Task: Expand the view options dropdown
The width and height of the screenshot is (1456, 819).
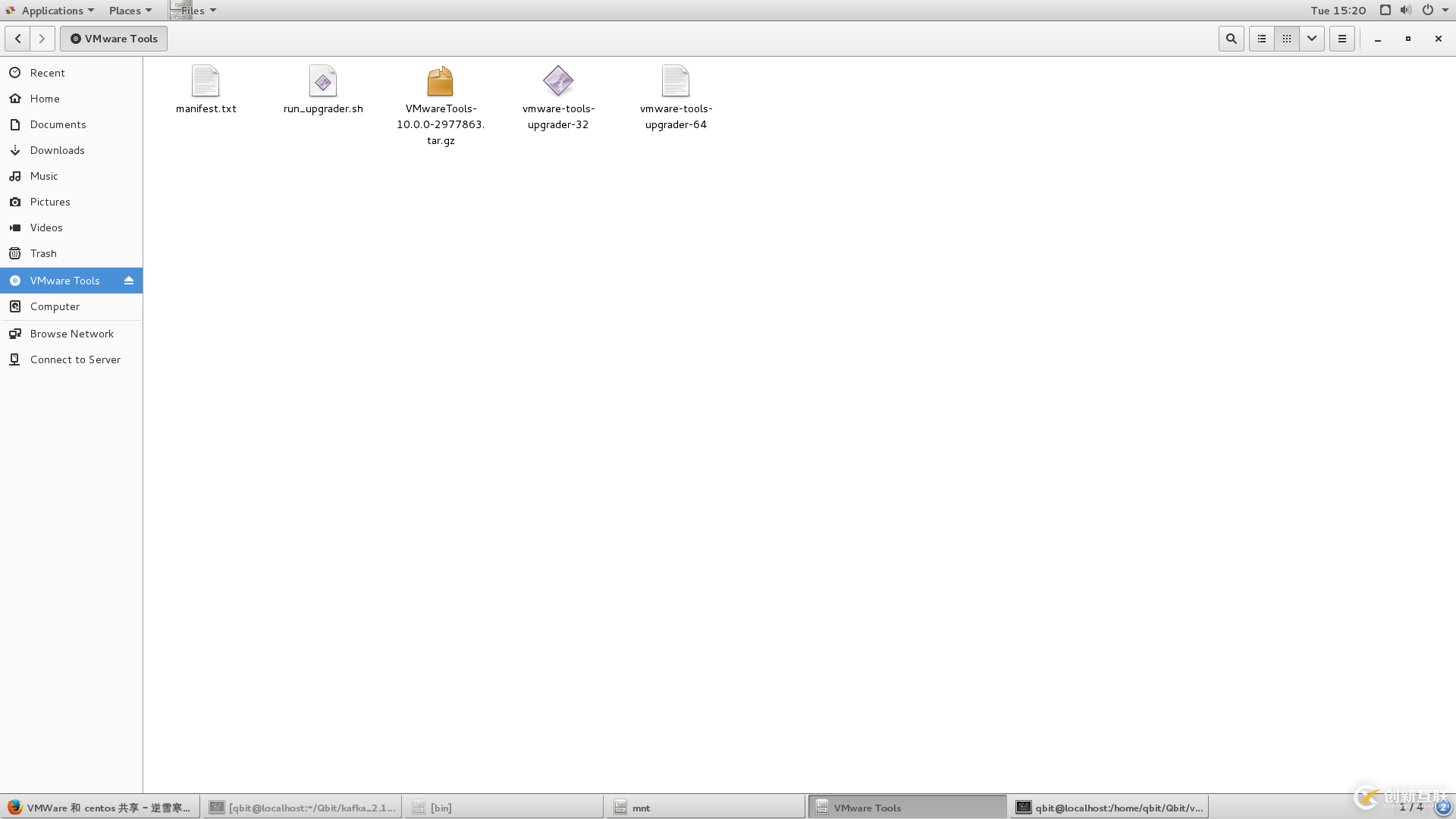Action: coord(1312,38)
